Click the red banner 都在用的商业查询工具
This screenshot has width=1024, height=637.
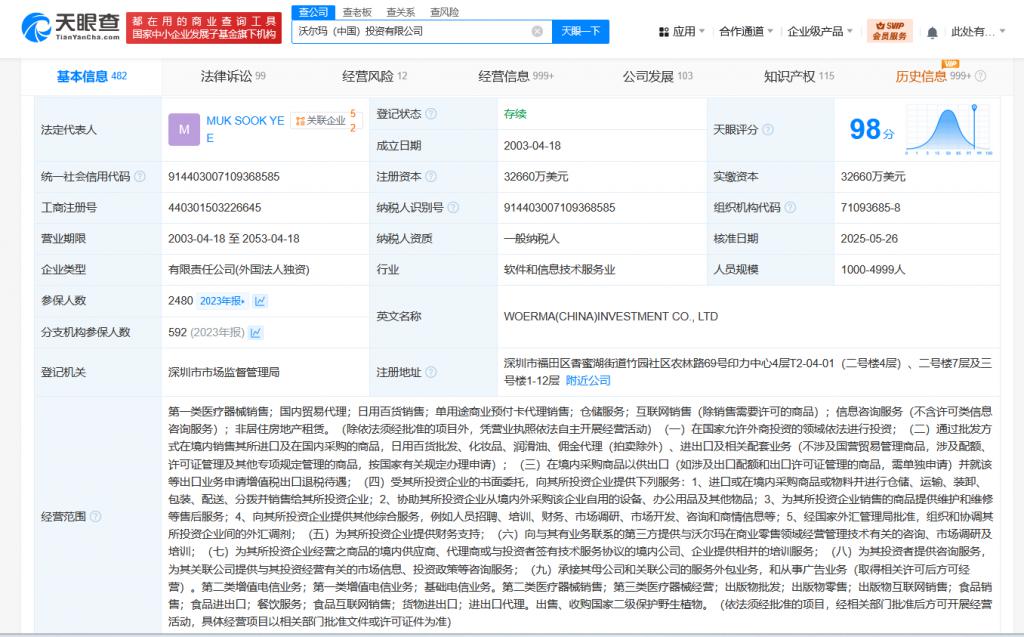204,27
